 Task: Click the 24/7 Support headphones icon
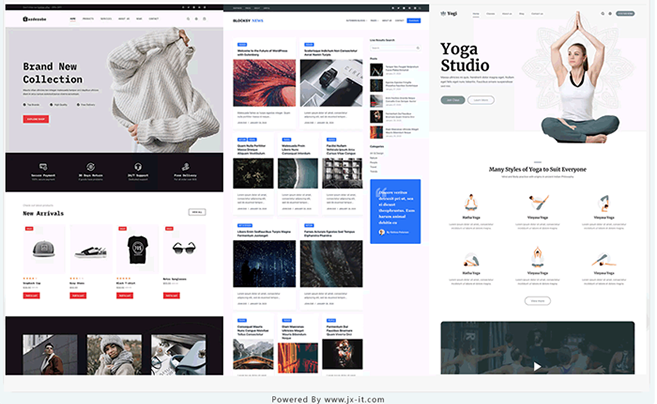(137, 167)
